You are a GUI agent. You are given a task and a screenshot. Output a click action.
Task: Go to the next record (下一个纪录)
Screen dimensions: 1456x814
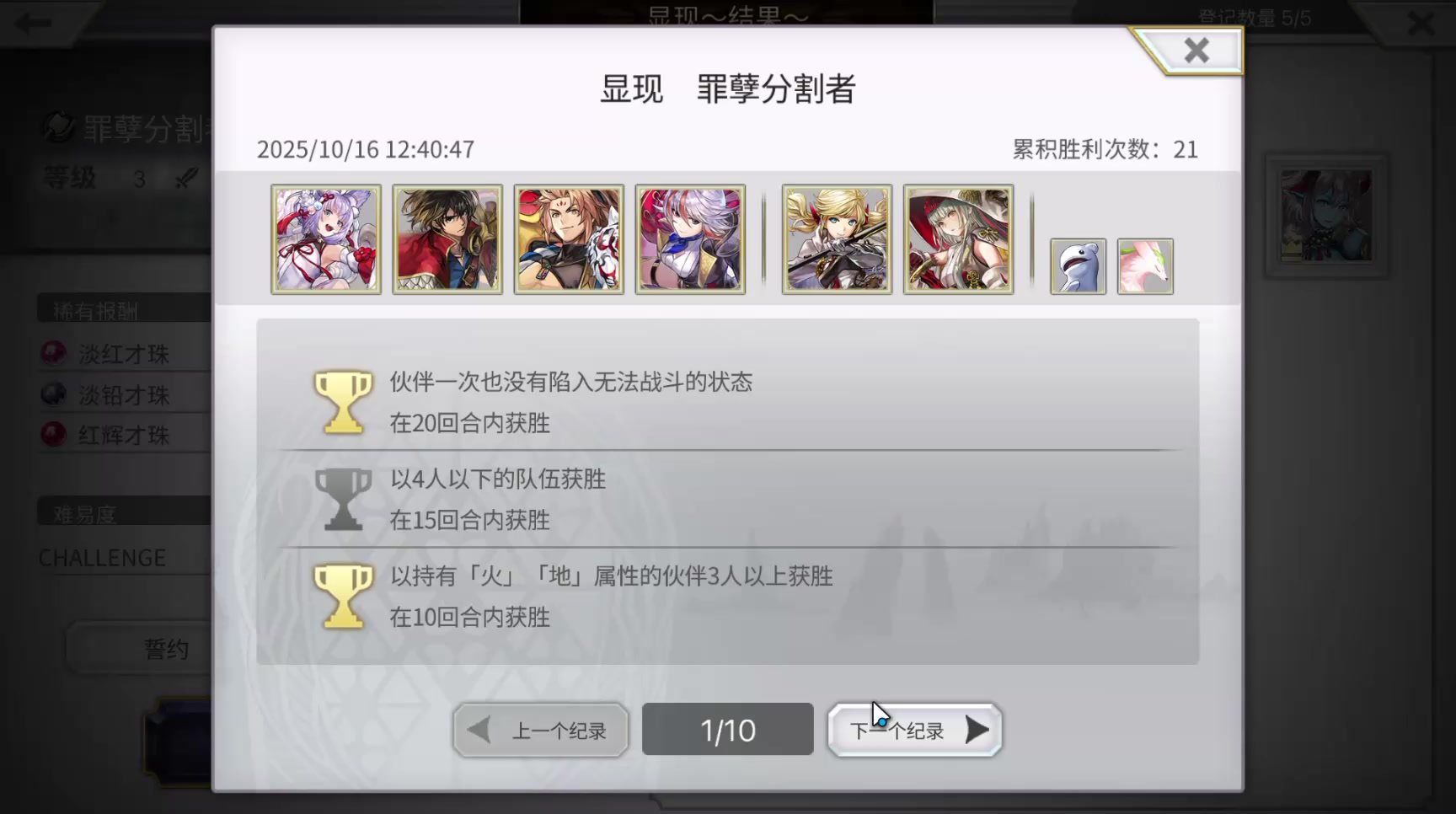coord(915,730)
